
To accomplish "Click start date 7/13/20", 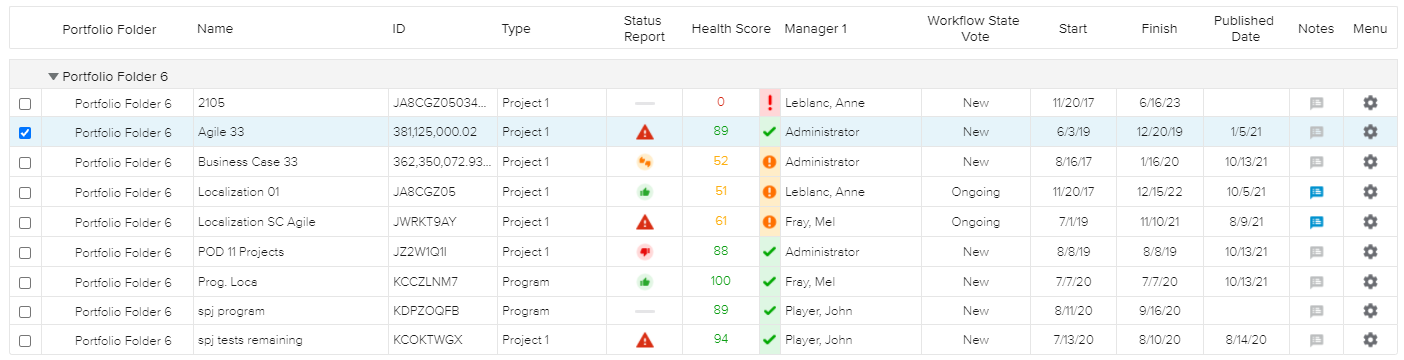I will [1073, 340].
